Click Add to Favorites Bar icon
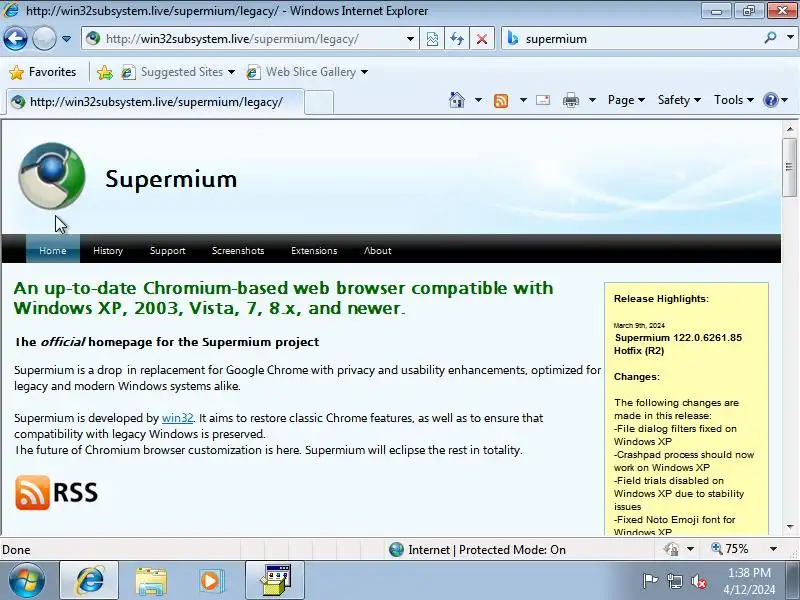The image size is (800, 600). (105, 72)
